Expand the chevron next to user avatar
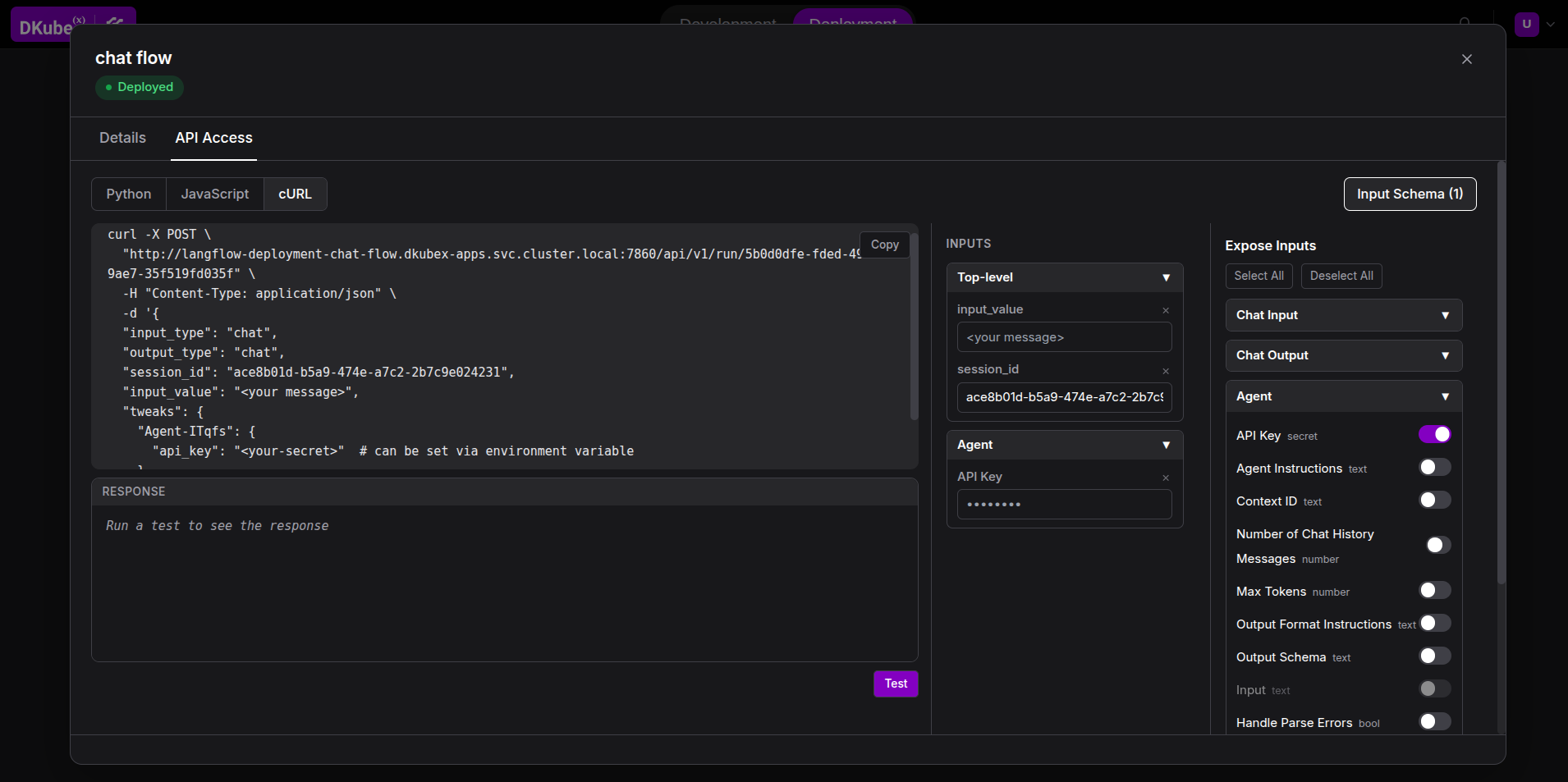 pyautogui.click(x=1551, y=25)
